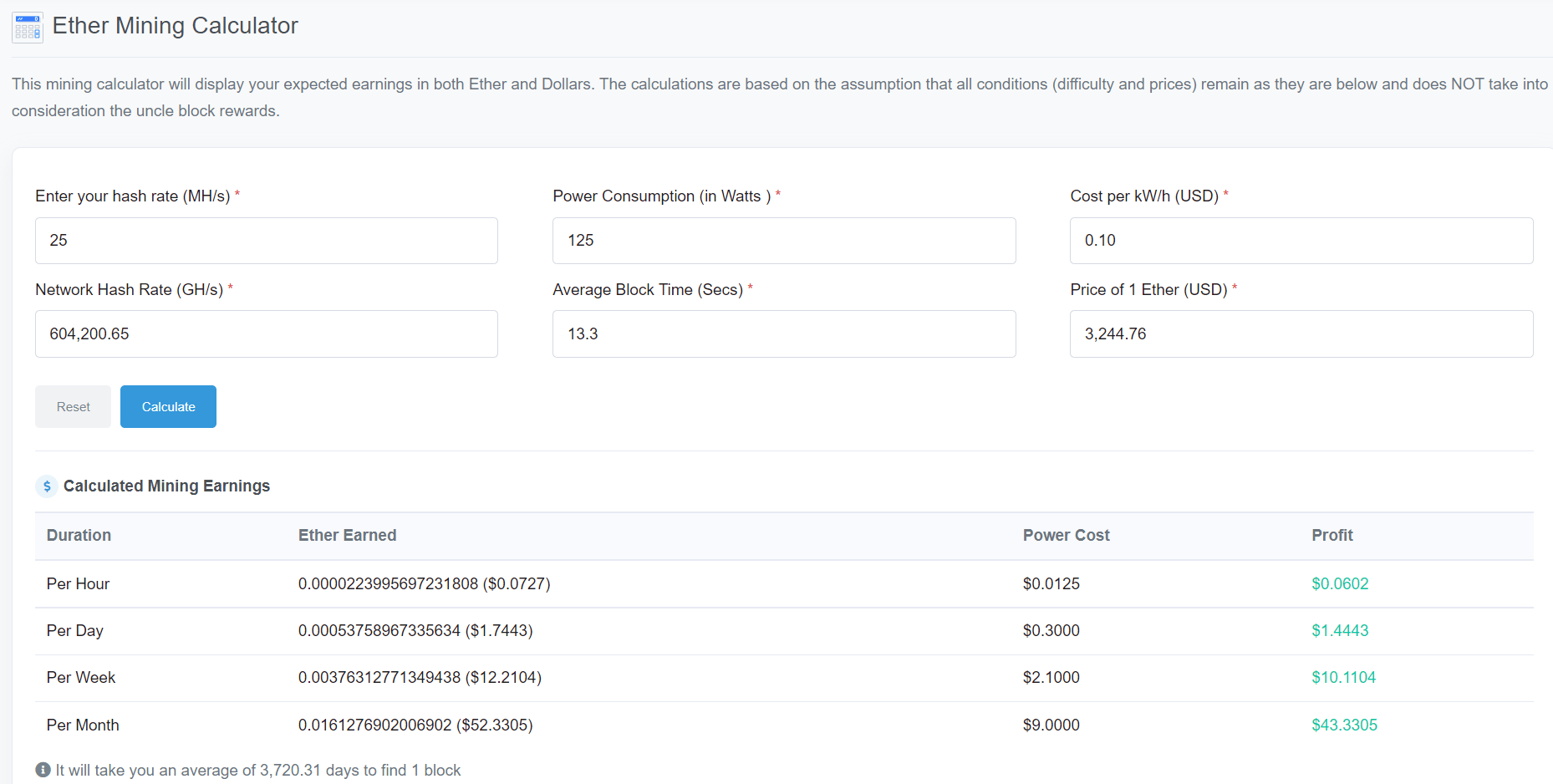The height and width of the screenshot is (784, 1553).
Task: Click the calculator description paragraph
Action: [780, 98]
